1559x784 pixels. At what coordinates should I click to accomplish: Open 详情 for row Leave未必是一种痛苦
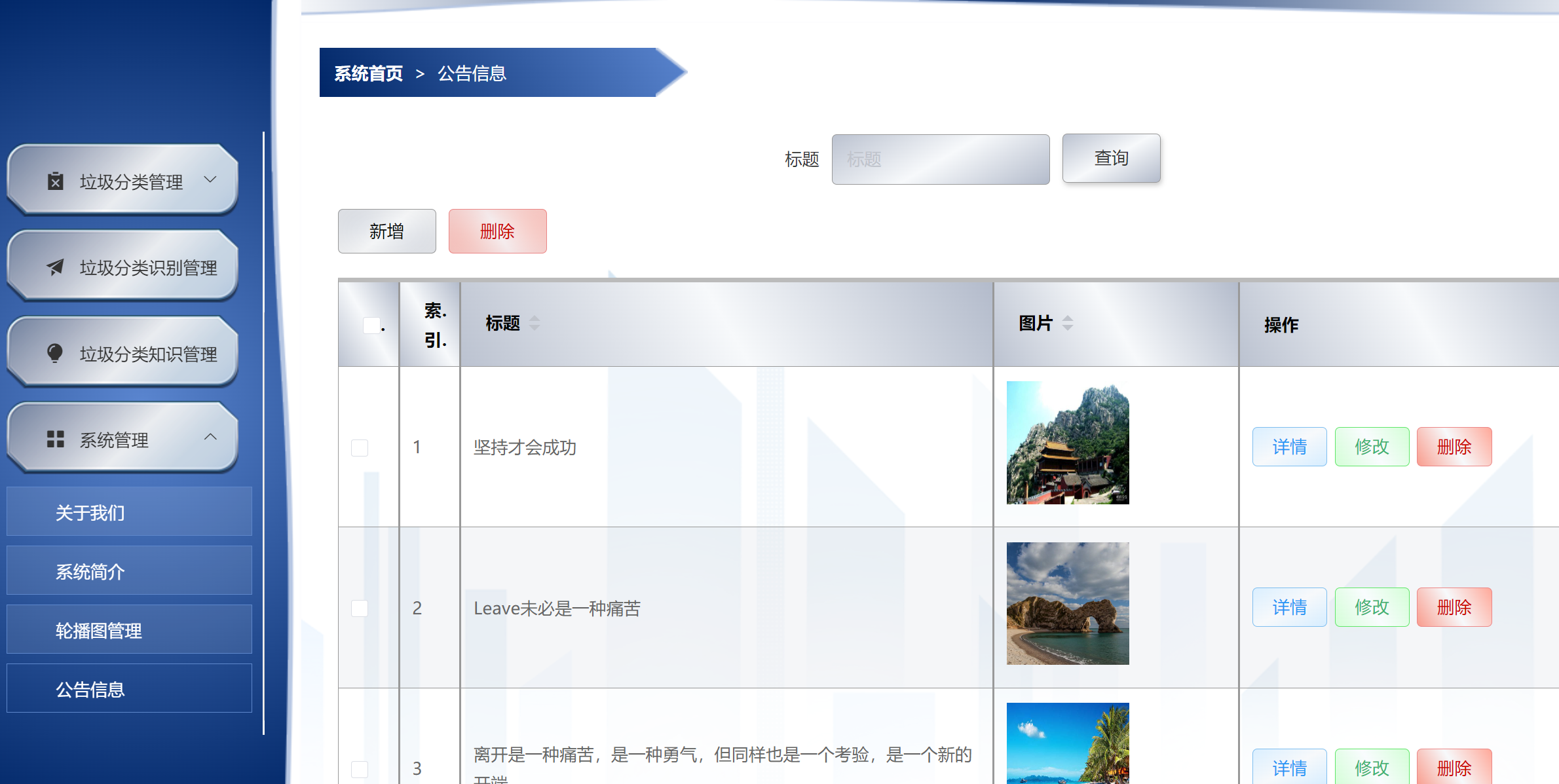click(1290, 607)
